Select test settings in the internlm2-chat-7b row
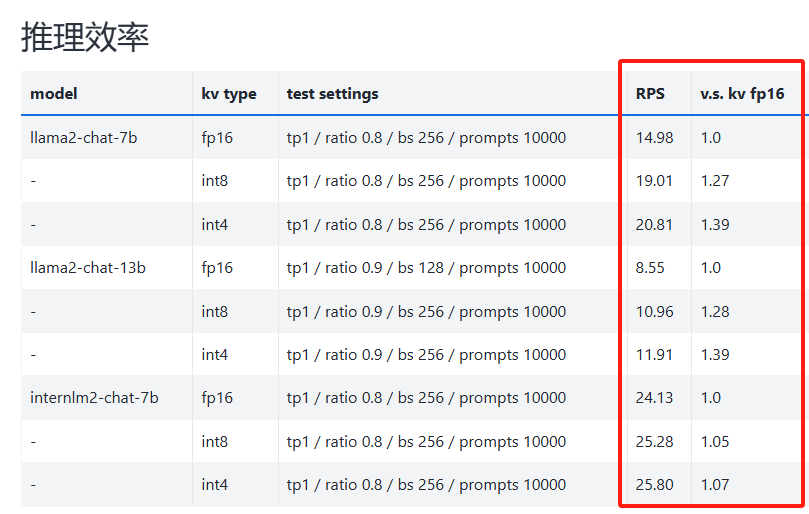The height and width of the screenshot is (514, 809). click(x=426, y=398)
